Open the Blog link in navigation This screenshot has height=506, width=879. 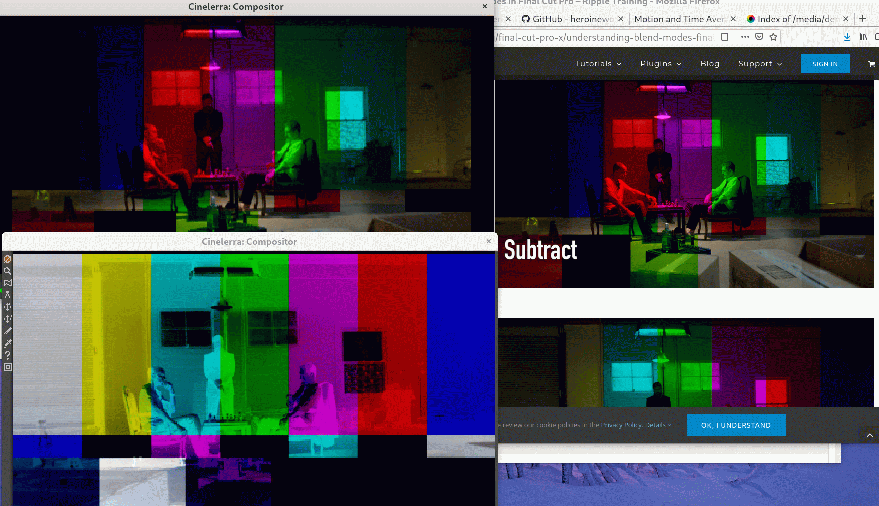tap(710, 64)
